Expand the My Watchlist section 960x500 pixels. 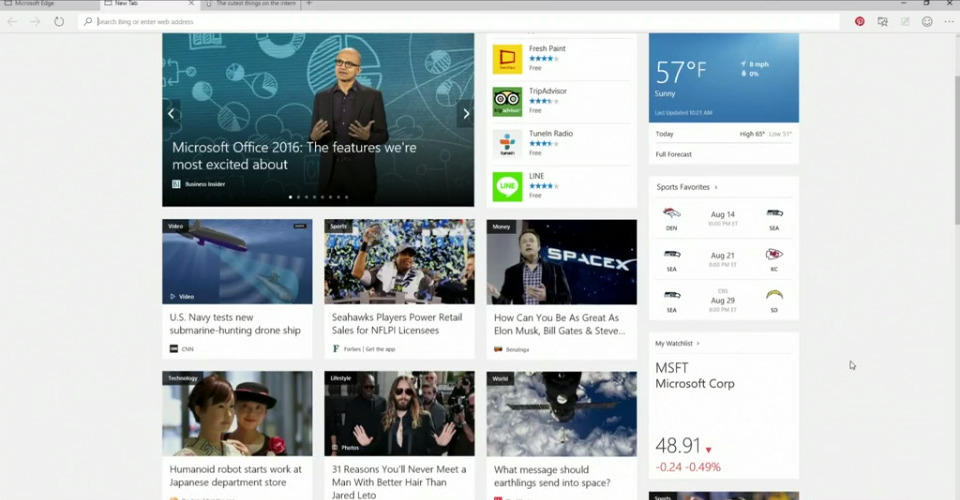tap(698, 343)
